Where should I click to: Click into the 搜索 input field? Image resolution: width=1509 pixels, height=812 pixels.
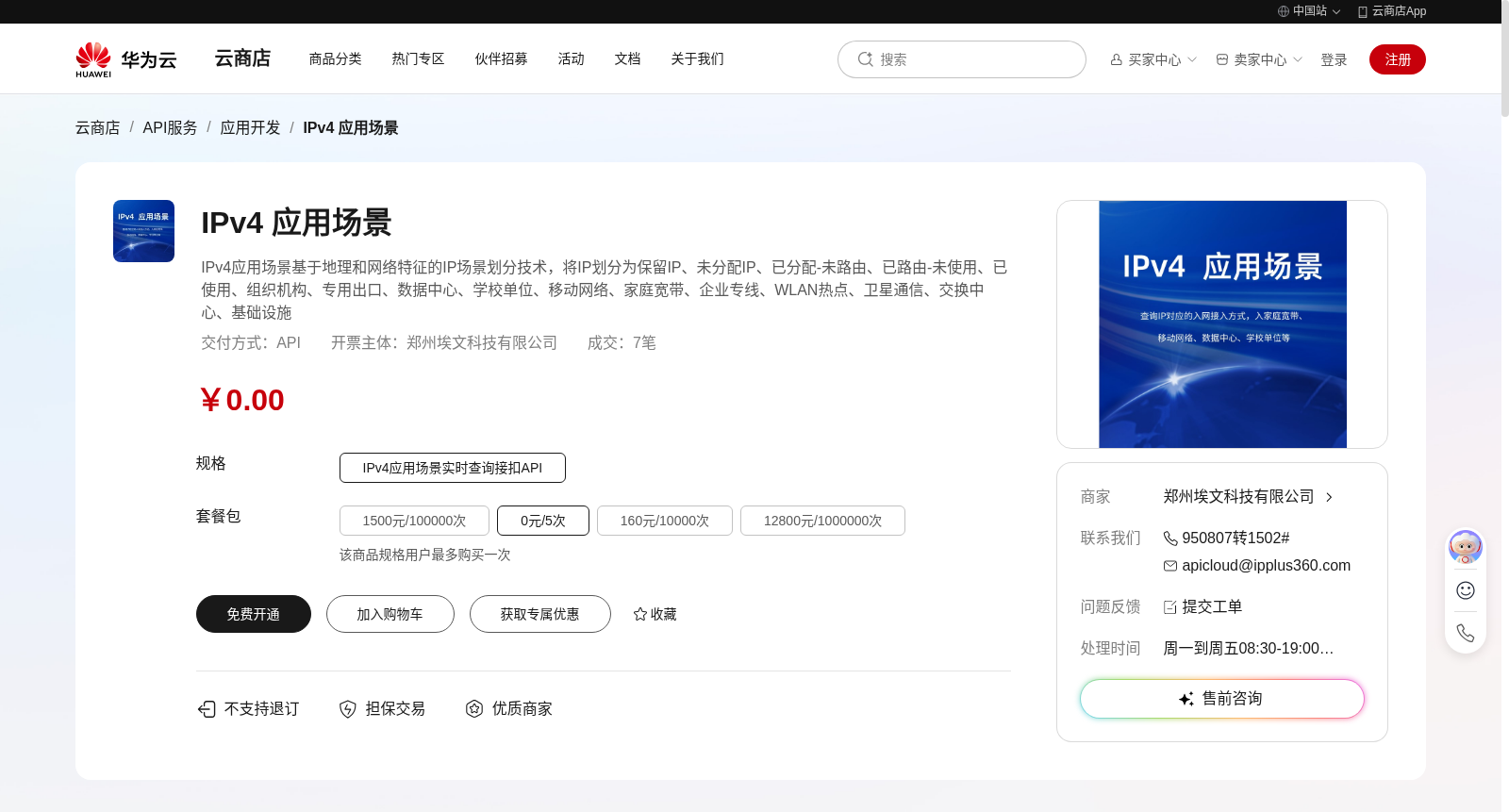coord(962,59)
